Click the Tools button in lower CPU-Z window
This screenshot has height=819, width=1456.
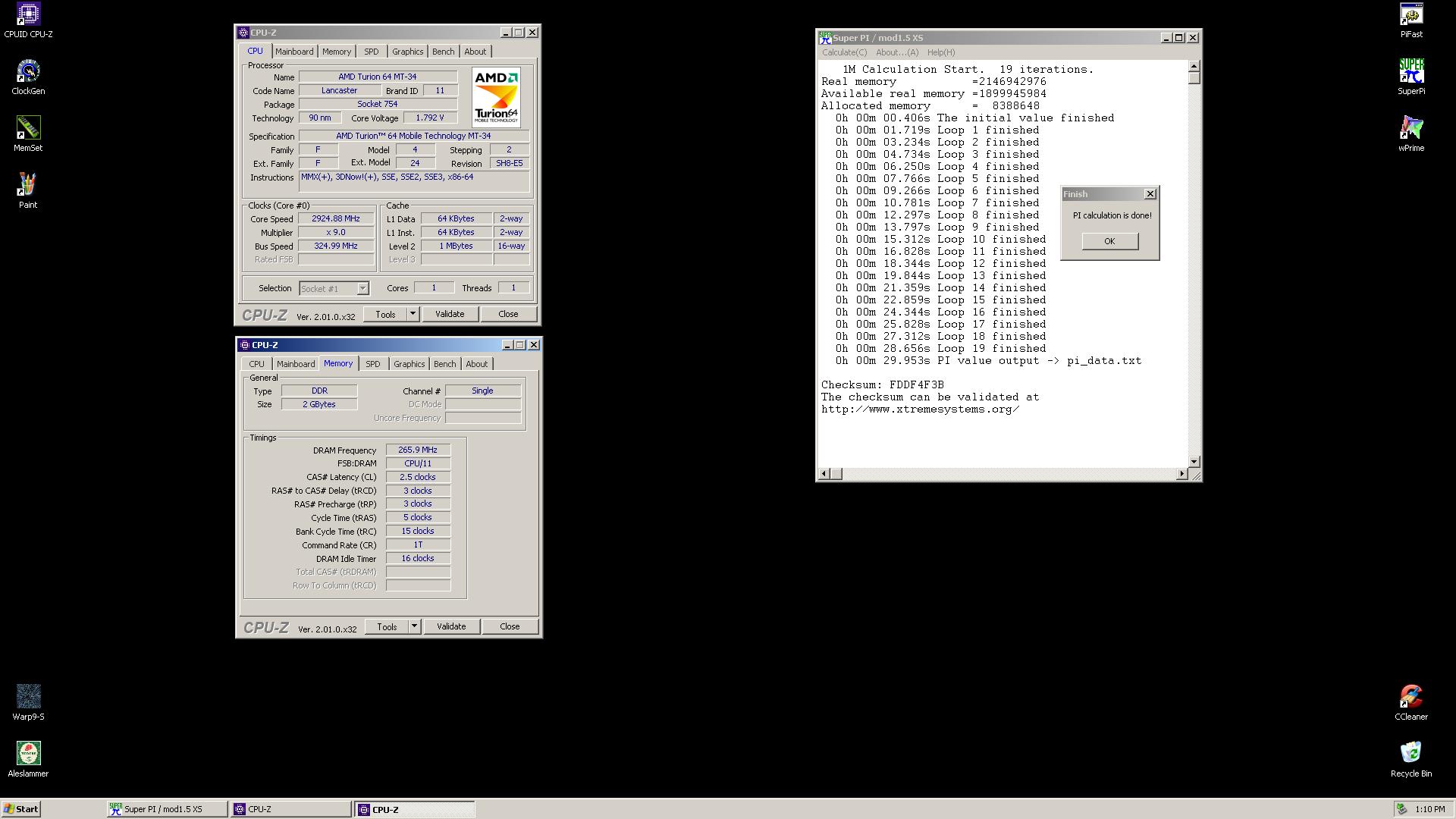(x=387, y=626)
